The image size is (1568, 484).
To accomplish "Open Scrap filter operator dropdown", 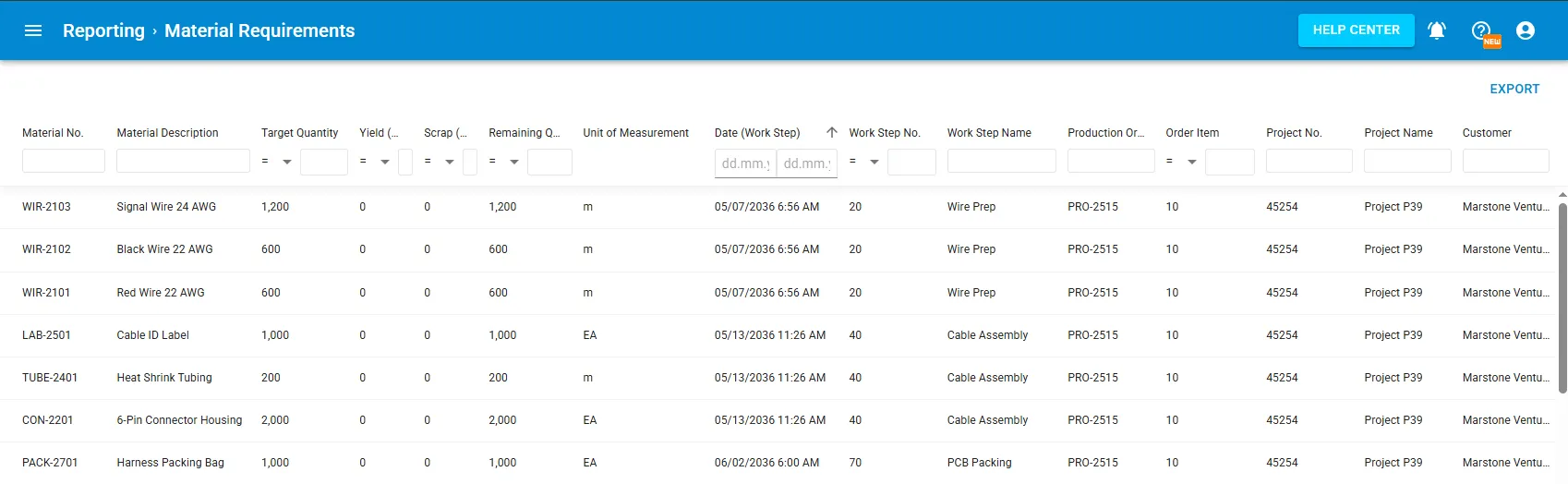I will (440, 162).
